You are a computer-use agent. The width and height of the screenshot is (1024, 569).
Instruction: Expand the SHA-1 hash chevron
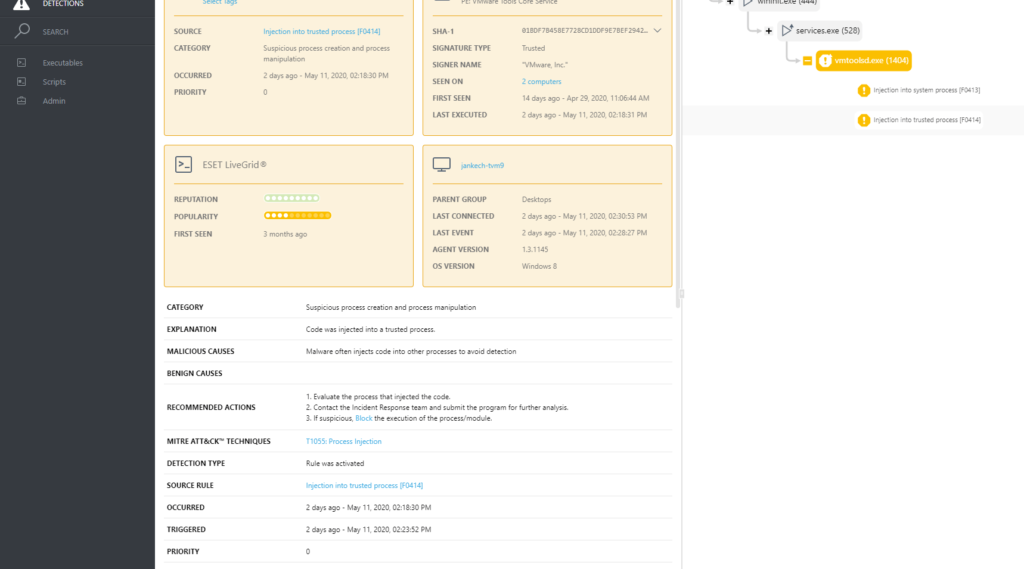coord(657,31)
